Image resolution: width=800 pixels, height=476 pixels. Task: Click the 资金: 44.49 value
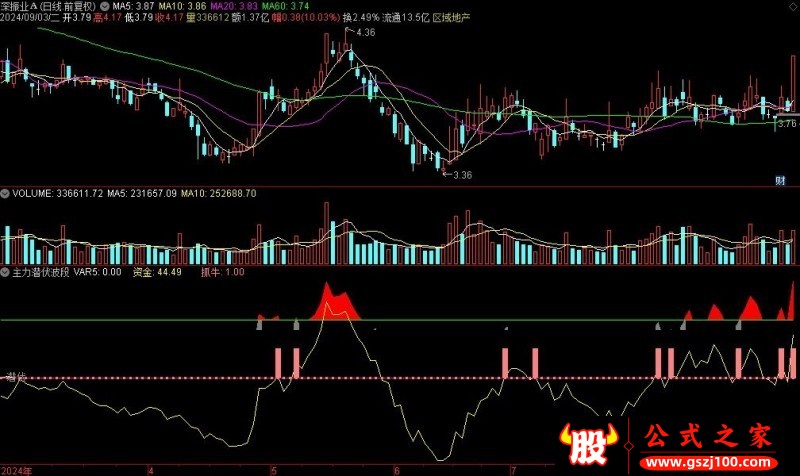click(157, 272)
